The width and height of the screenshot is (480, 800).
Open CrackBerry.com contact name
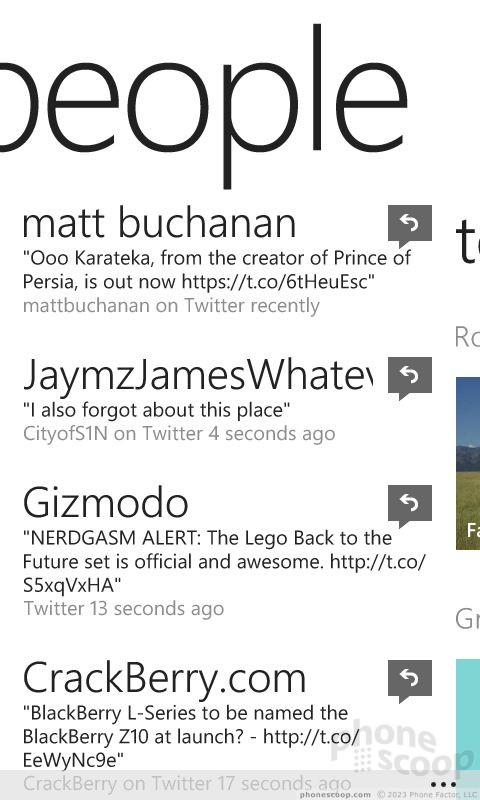coord(164,679)
